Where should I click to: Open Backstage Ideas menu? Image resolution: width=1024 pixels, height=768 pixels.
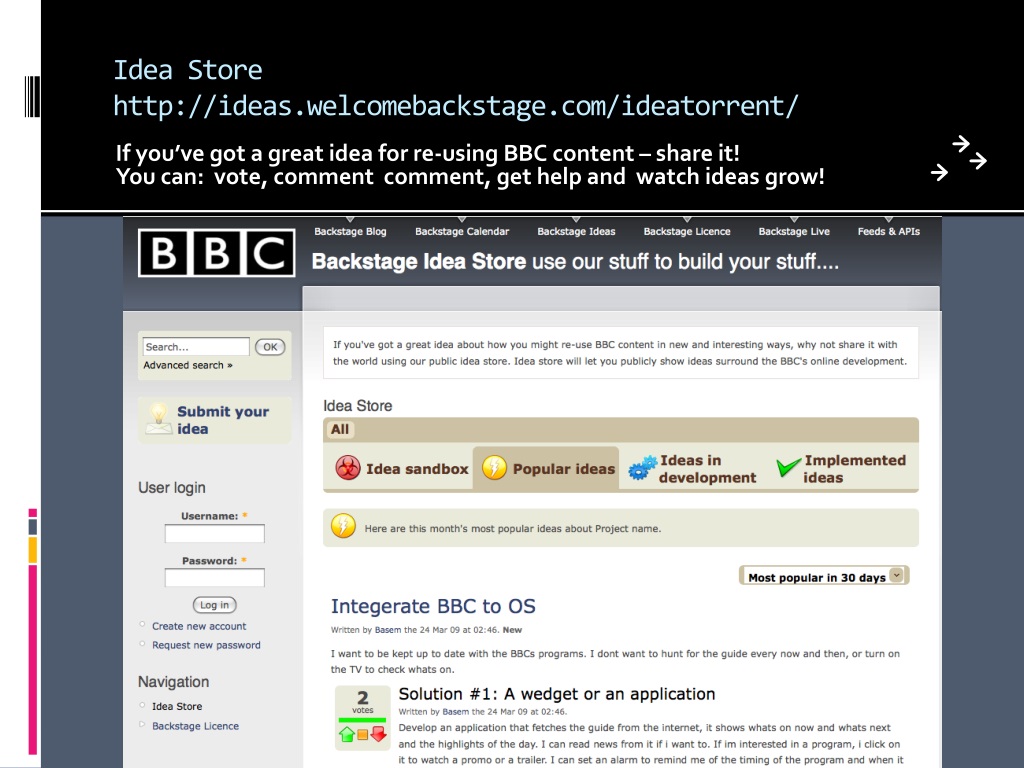tap(576, 231)
